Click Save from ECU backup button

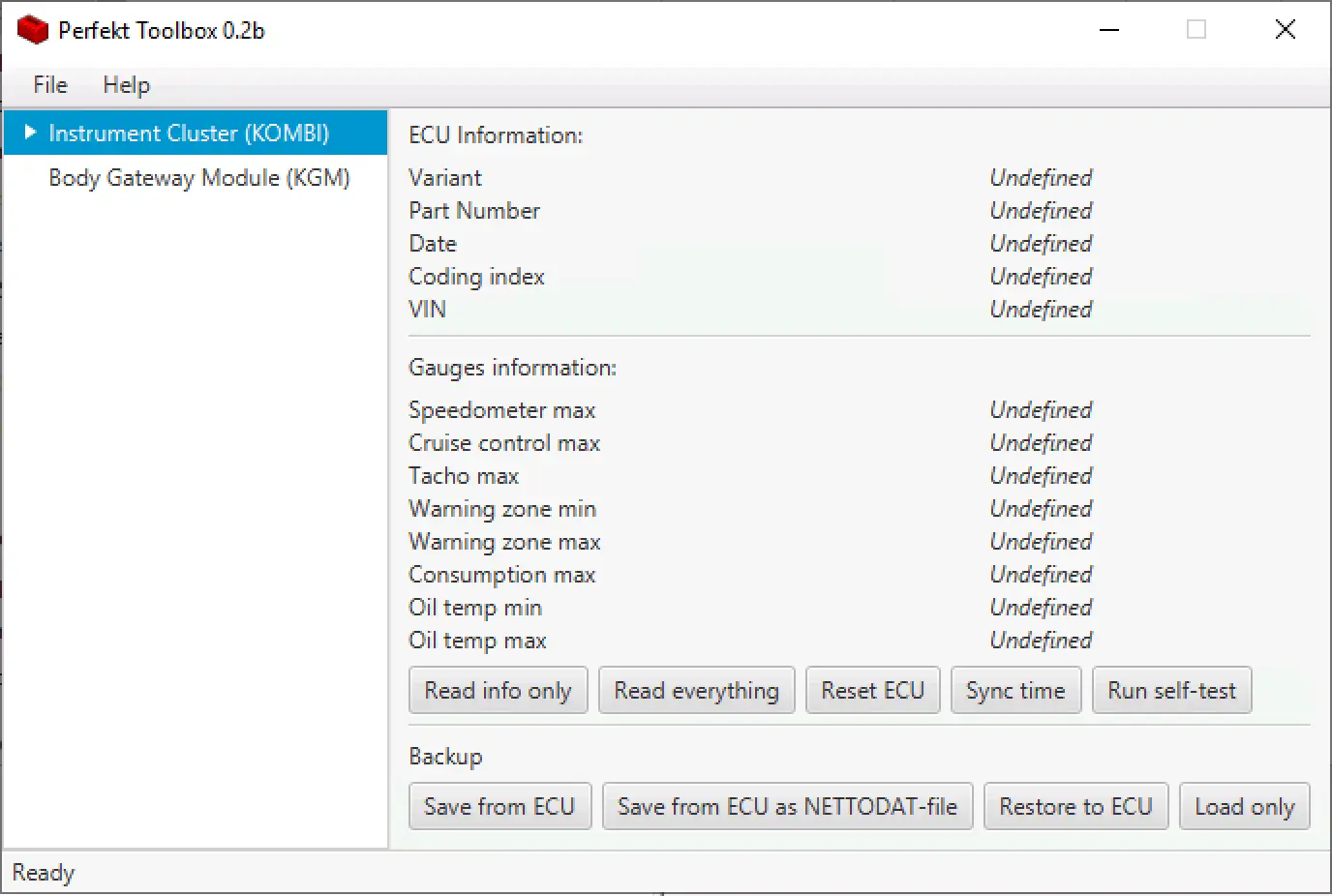(x=499, y=806)
